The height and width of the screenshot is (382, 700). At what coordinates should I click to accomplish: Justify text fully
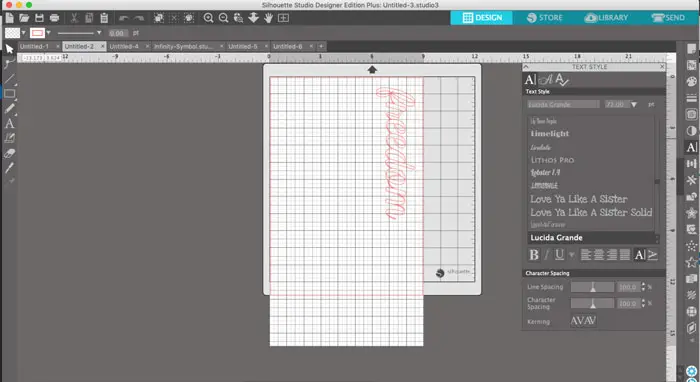(625, 255)
